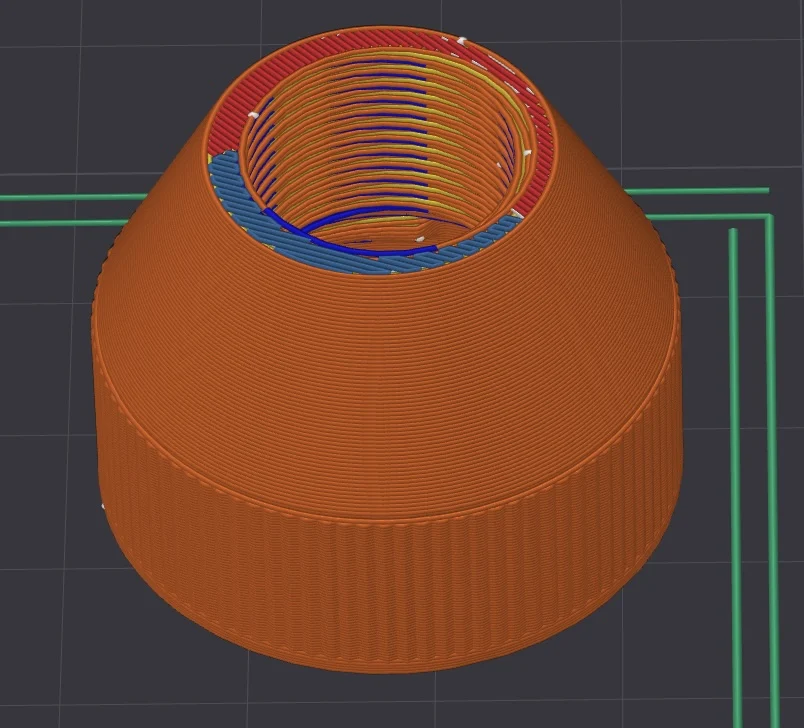
Task: Select the white marker on the top rim
Action: pos(461,40)
